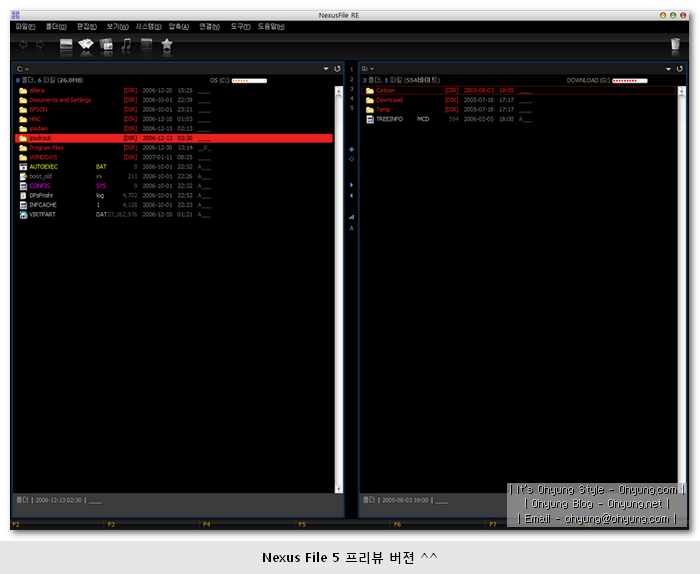The height and width of the screenshot is (574, 700).
Task: Click the forward arrow in the toolbar
Action: point(40,45)
